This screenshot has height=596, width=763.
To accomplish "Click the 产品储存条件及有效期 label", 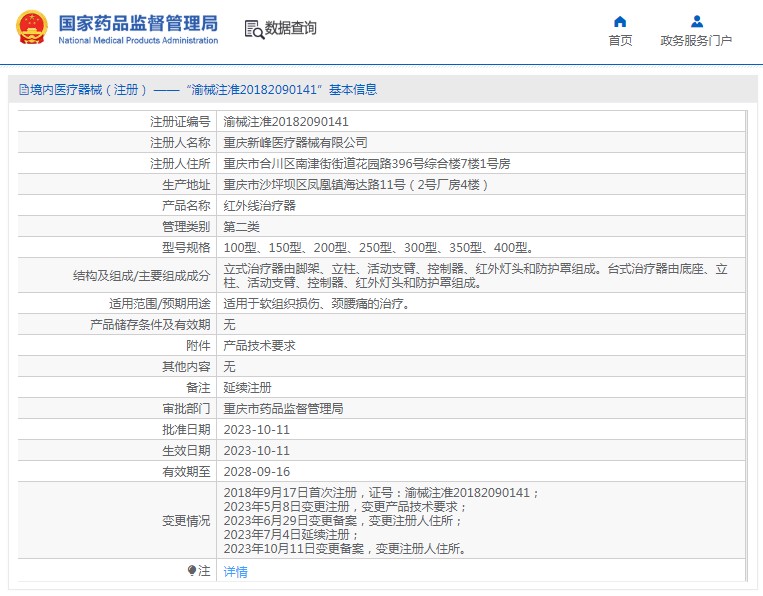I will 150,325.
